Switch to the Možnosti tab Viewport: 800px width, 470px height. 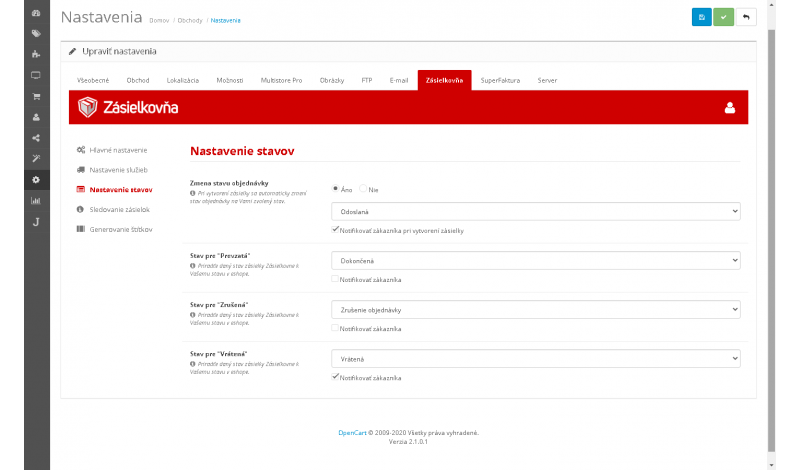tap(230, 80)
